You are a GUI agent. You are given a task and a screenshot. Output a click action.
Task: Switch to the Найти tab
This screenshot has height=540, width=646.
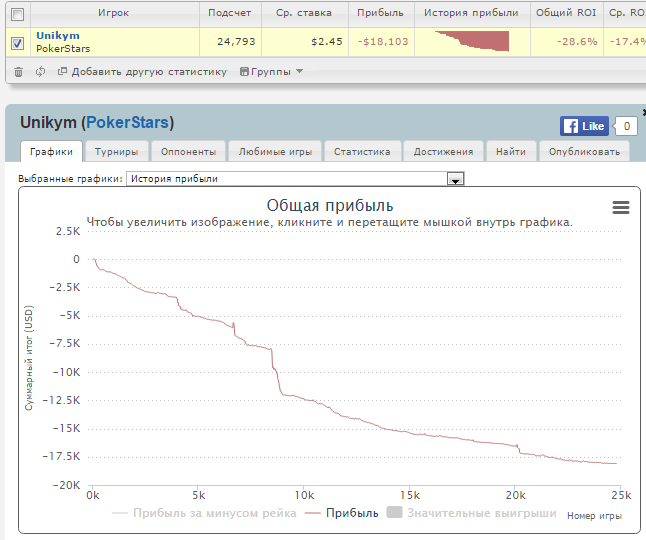point(511,152)
